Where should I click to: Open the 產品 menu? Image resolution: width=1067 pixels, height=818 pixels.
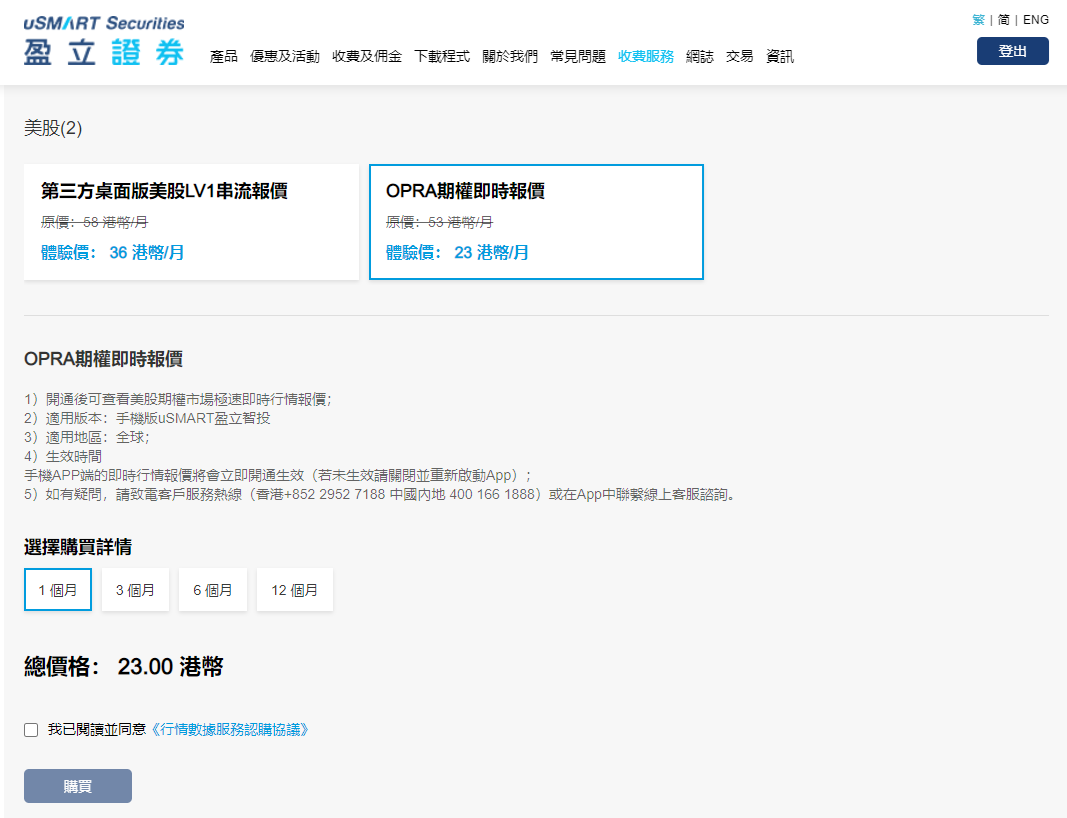click(224, 56)
